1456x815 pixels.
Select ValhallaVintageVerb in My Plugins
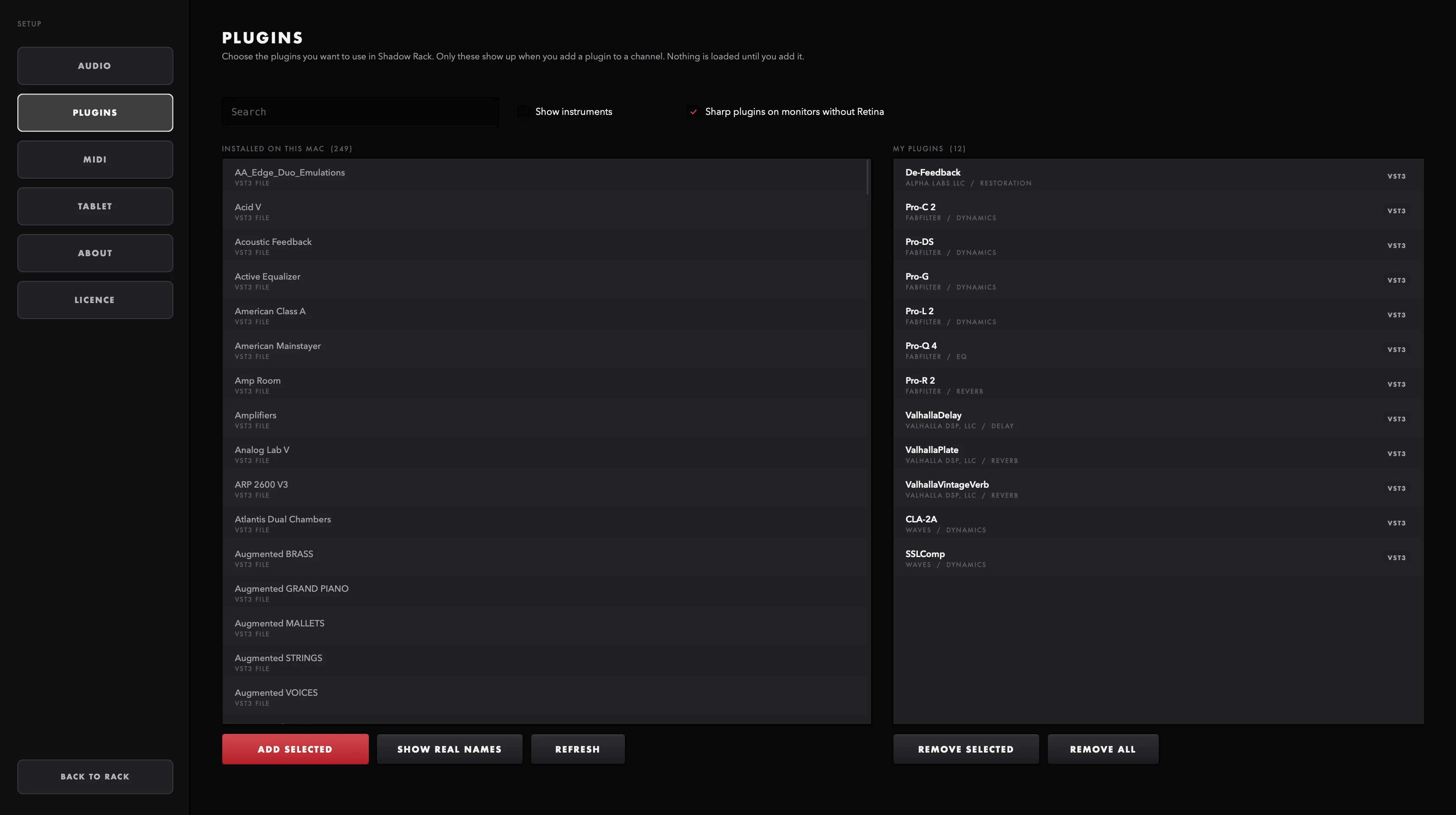point(1158,489)
